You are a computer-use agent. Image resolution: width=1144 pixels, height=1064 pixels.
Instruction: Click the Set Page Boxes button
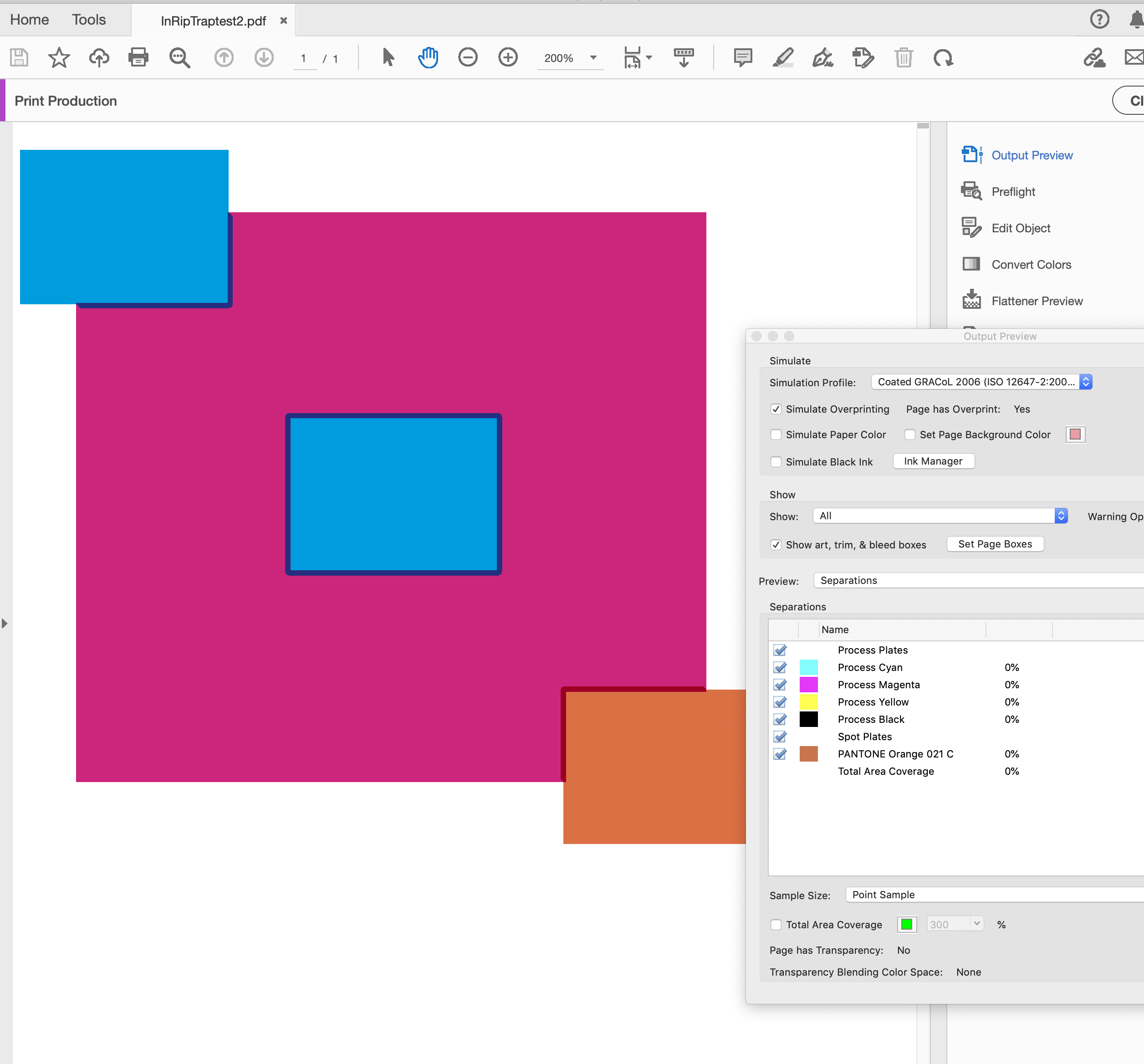tap(995, 543)
